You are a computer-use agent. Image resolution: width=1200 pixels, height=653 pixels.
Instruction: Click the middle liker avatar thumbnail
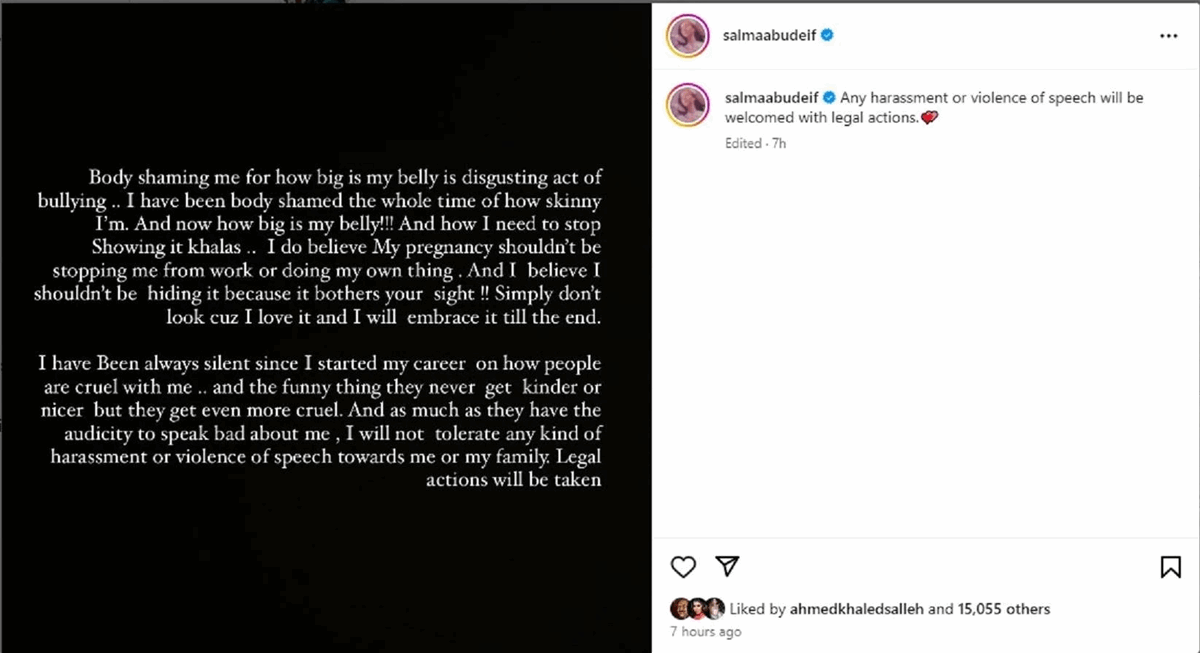pyautogui.click(x=697, y=608)
